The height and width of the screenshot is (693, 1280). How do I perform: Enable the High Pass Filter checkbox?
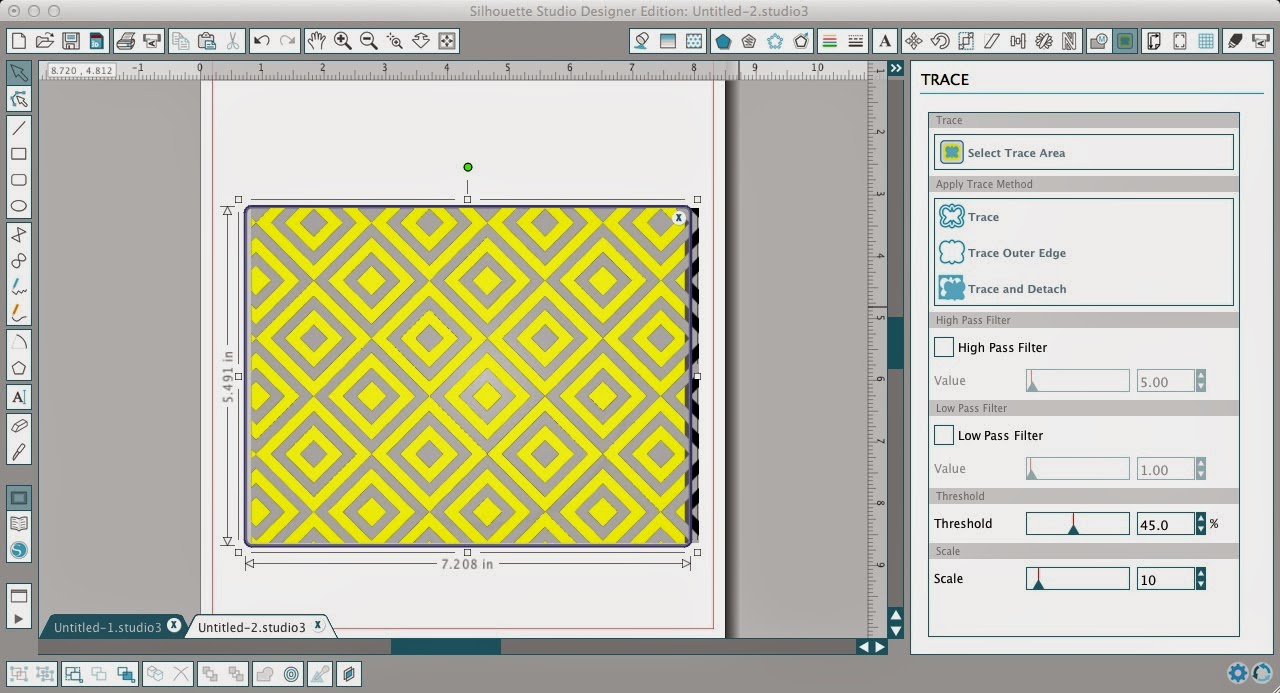coord(943,347)
